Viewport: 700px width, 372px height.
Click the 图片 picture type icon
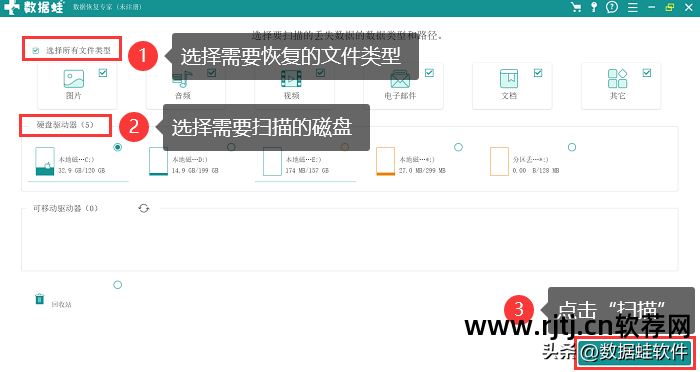point(74,79)
